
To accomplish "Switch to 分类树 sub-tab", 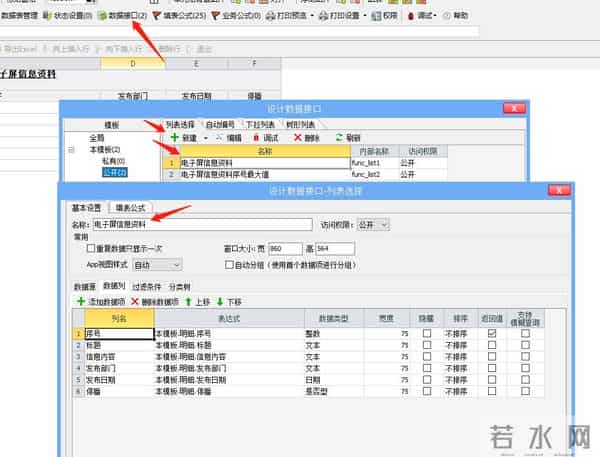I will 179,287.
